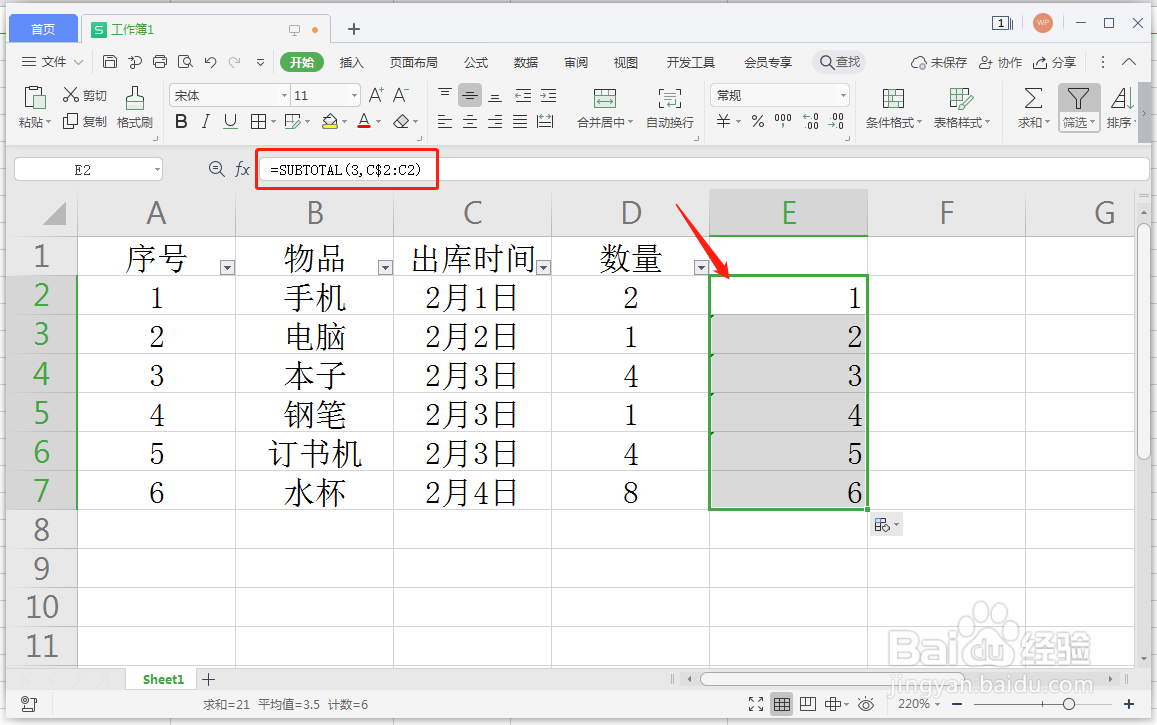Open the font size dropdown
This screenshot has width=1157, height=725.
click(x=352, y=94)
